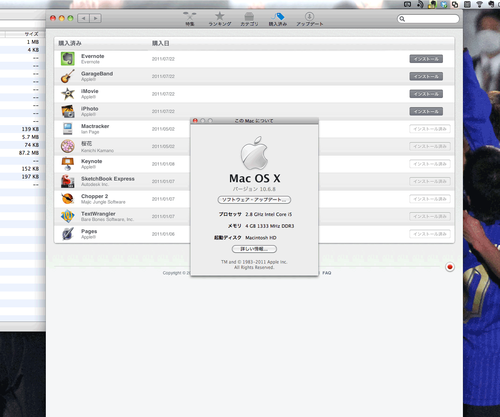Click 詳しい情報 button in About This Mac
This screenshot has height=417, width=500.
tap(254, 249)
